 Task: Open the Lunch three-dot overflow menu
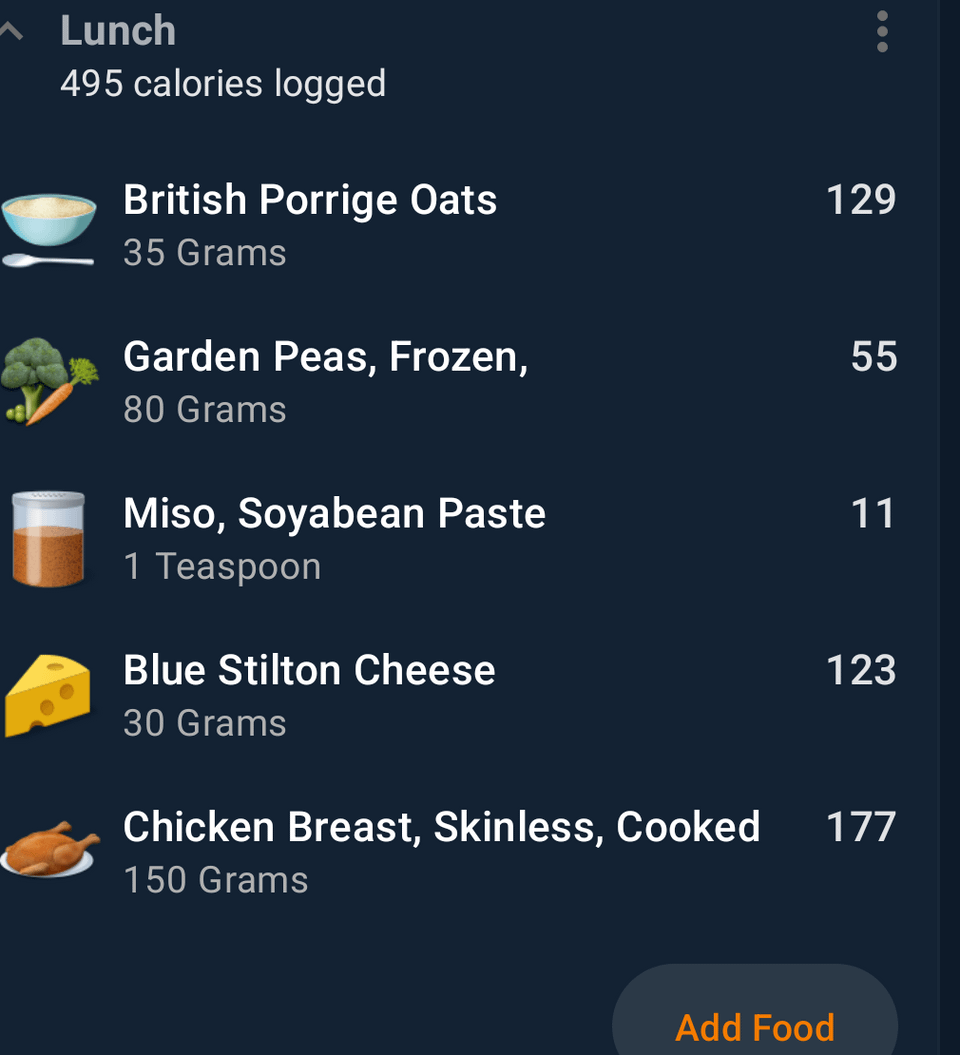[882, 32]
